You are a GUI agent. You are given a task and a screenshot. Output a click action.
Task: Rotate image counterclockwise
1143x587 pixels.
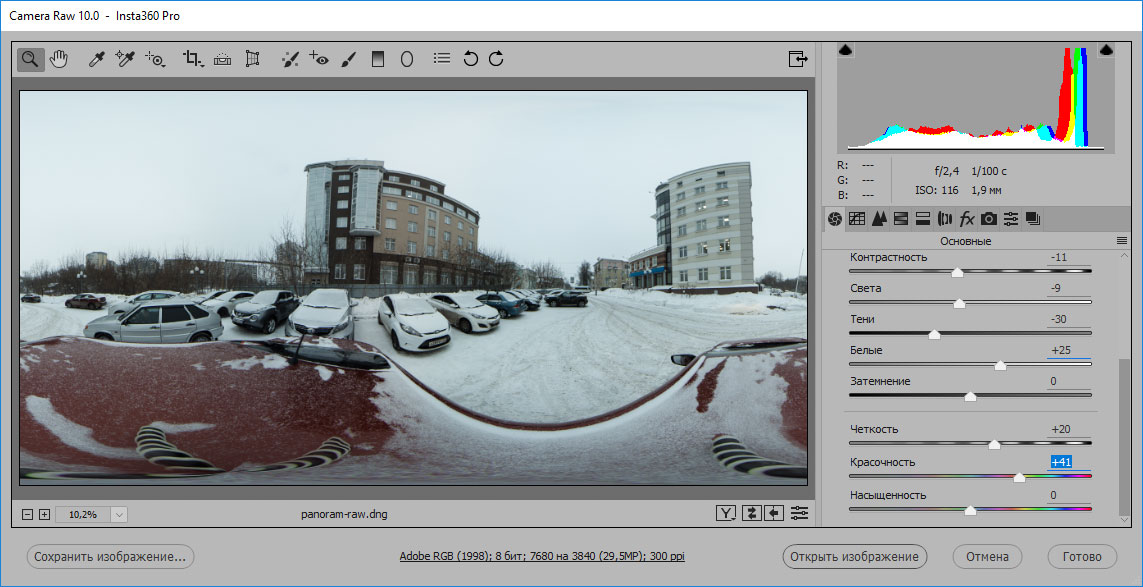(471, 59)
